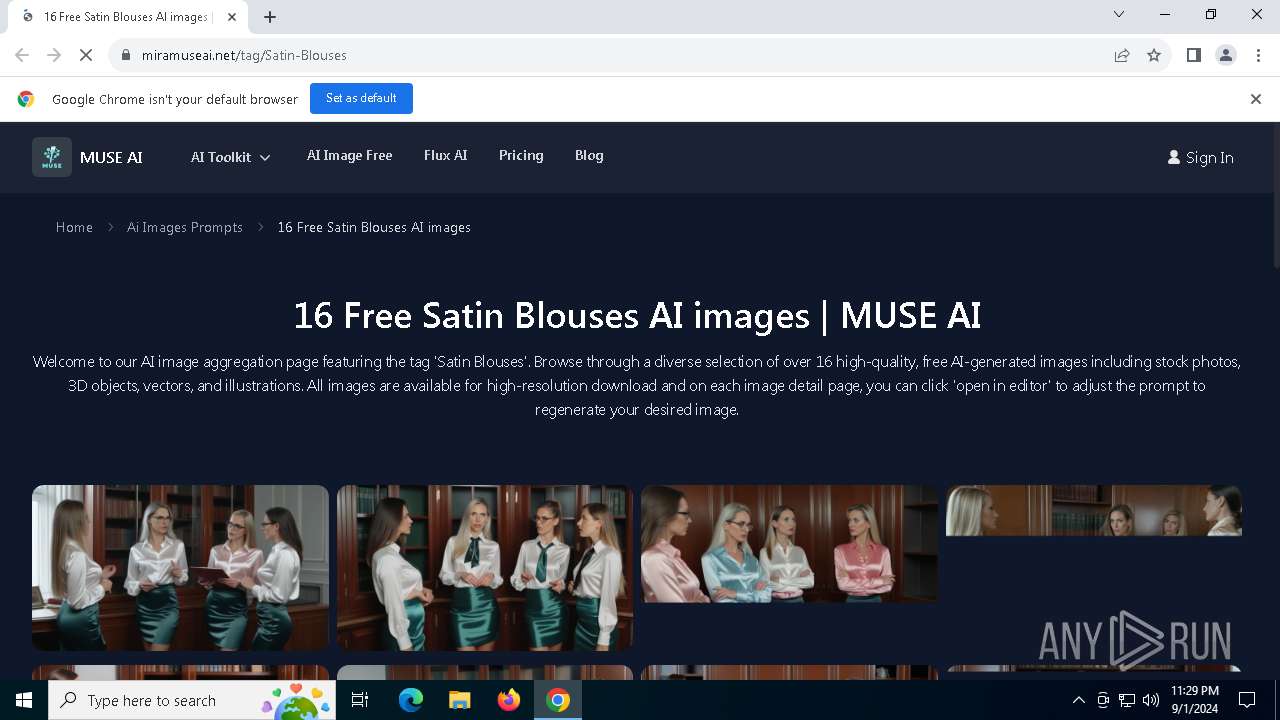Open File Explorer from the taskbar

coord(459,700)
